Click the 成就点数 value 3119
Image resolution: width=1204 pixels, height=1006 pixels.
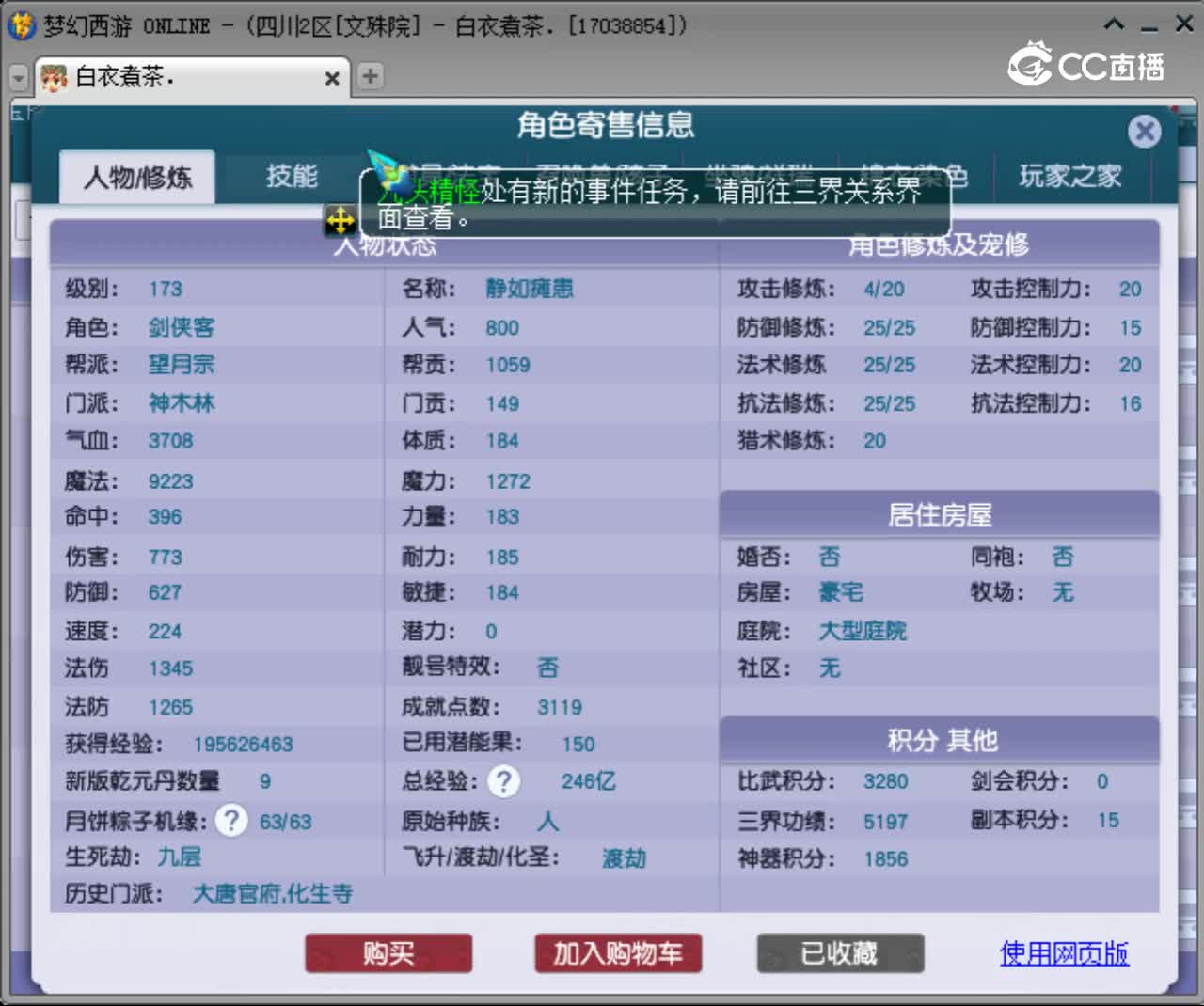(x=560, y=707)
